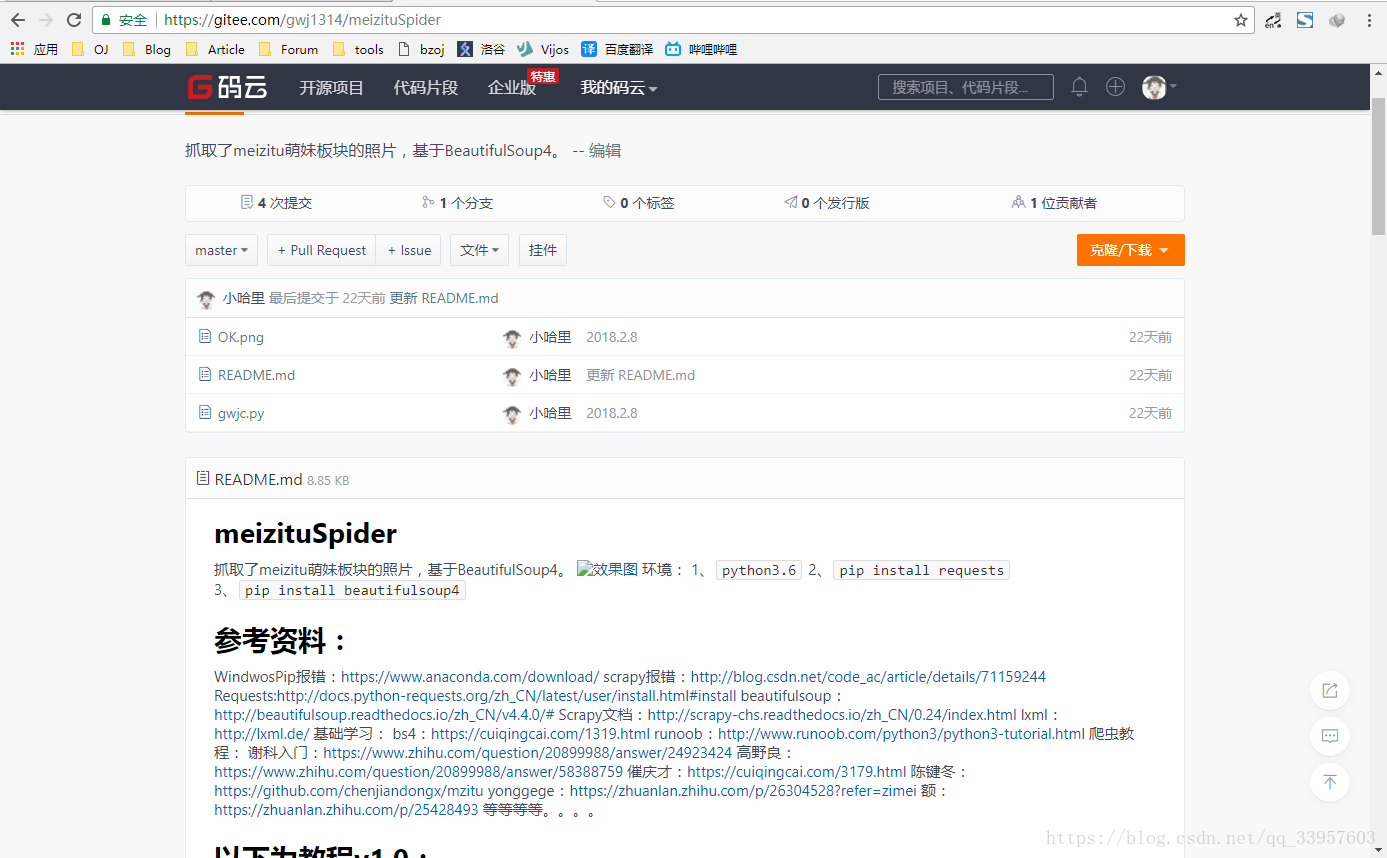
Task: Open the beautifulsoup.readthedocs.io link
Action: pos(384,715)
